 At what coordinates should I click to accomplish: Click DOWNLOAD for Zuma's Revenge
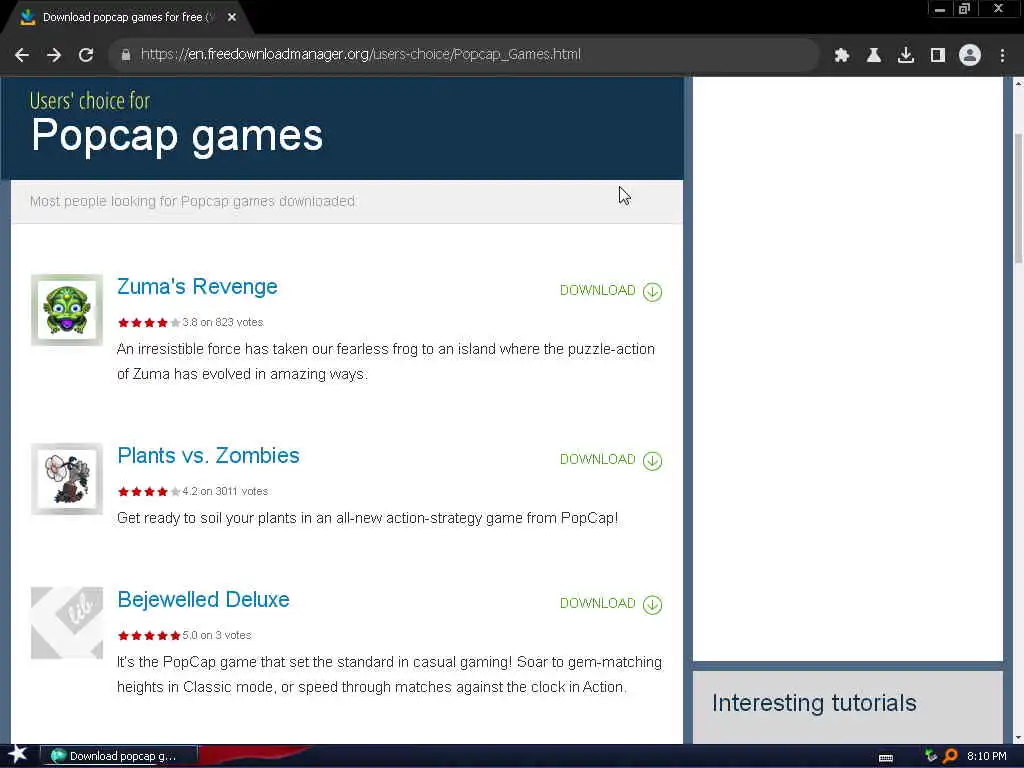point(611,291)
